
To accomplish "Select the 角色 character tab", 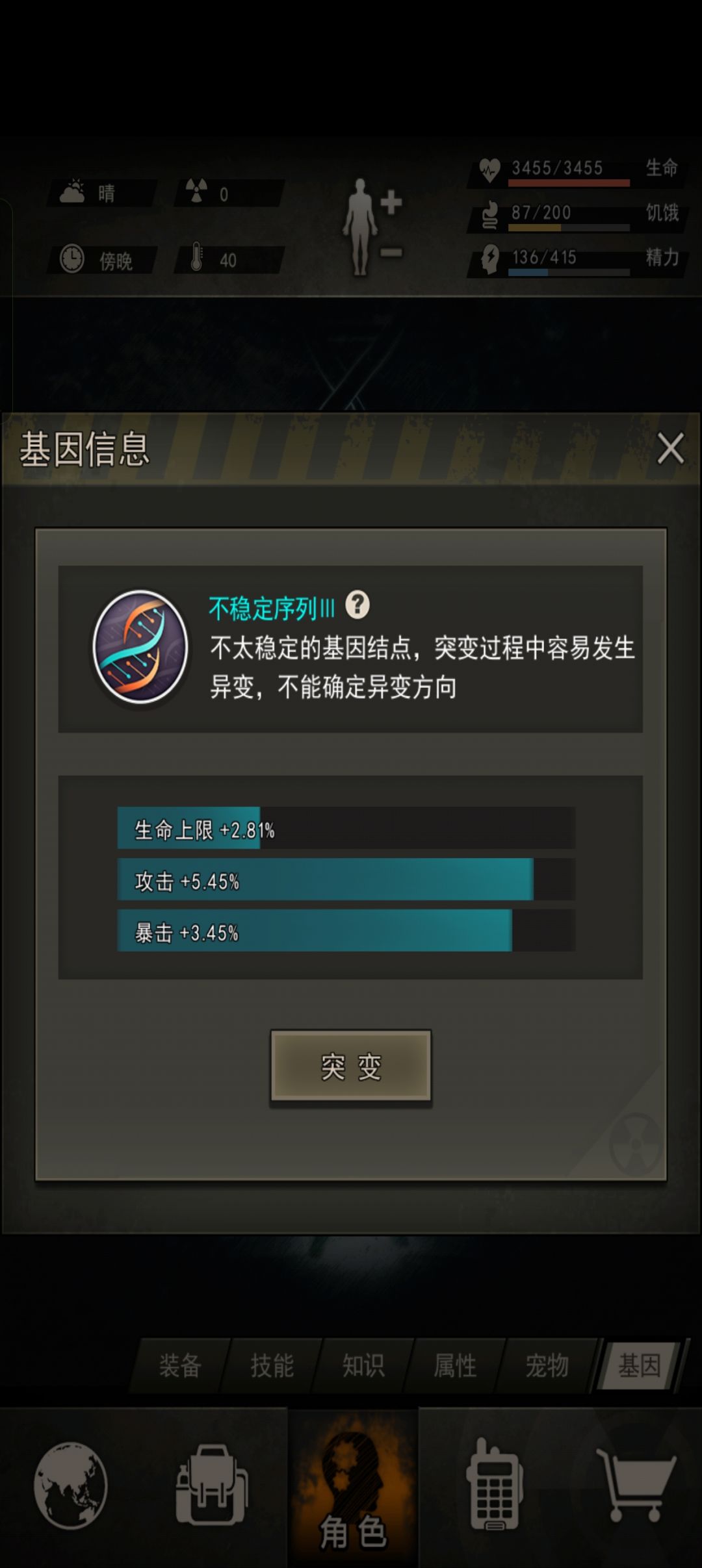I will click(353, 1487).
